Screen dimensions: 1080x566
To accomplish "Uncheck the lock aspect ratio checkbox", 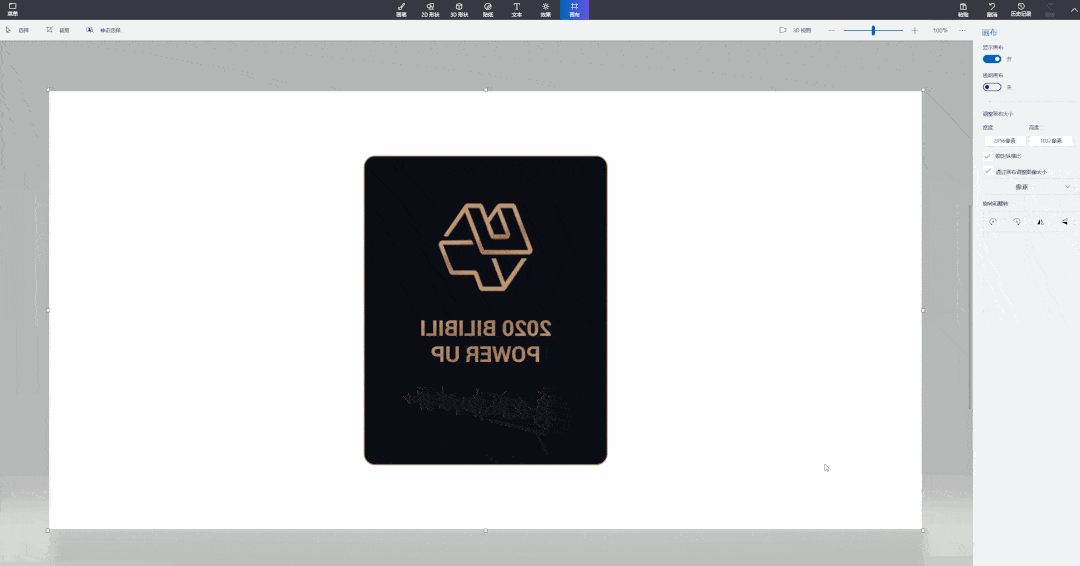I will click(988, 156).
